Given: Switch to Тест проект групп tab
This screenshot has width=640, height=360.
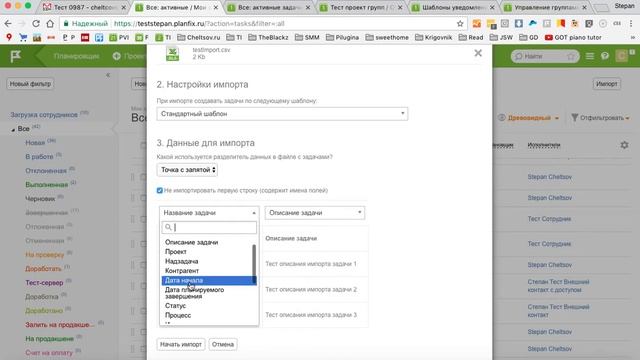Looking at the screenshot, I should pyautogui.click(x=361, y=7).
